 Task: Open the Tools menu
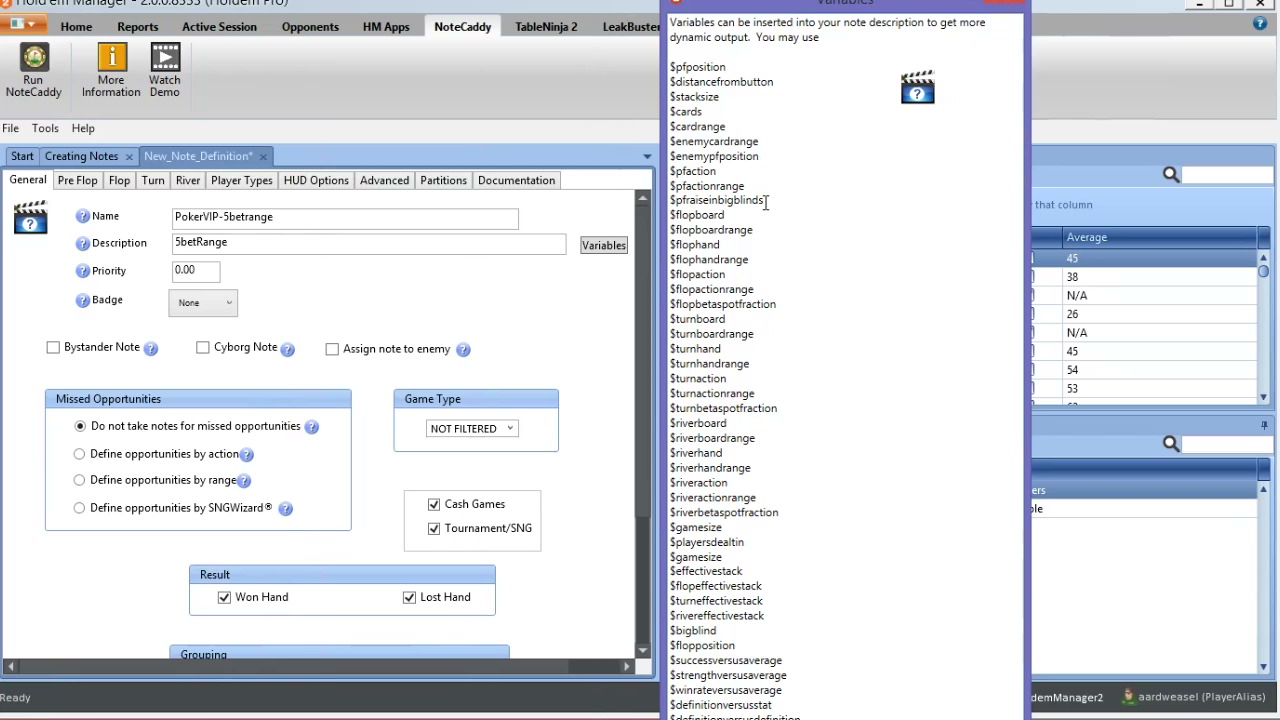[x=45, y=129]
